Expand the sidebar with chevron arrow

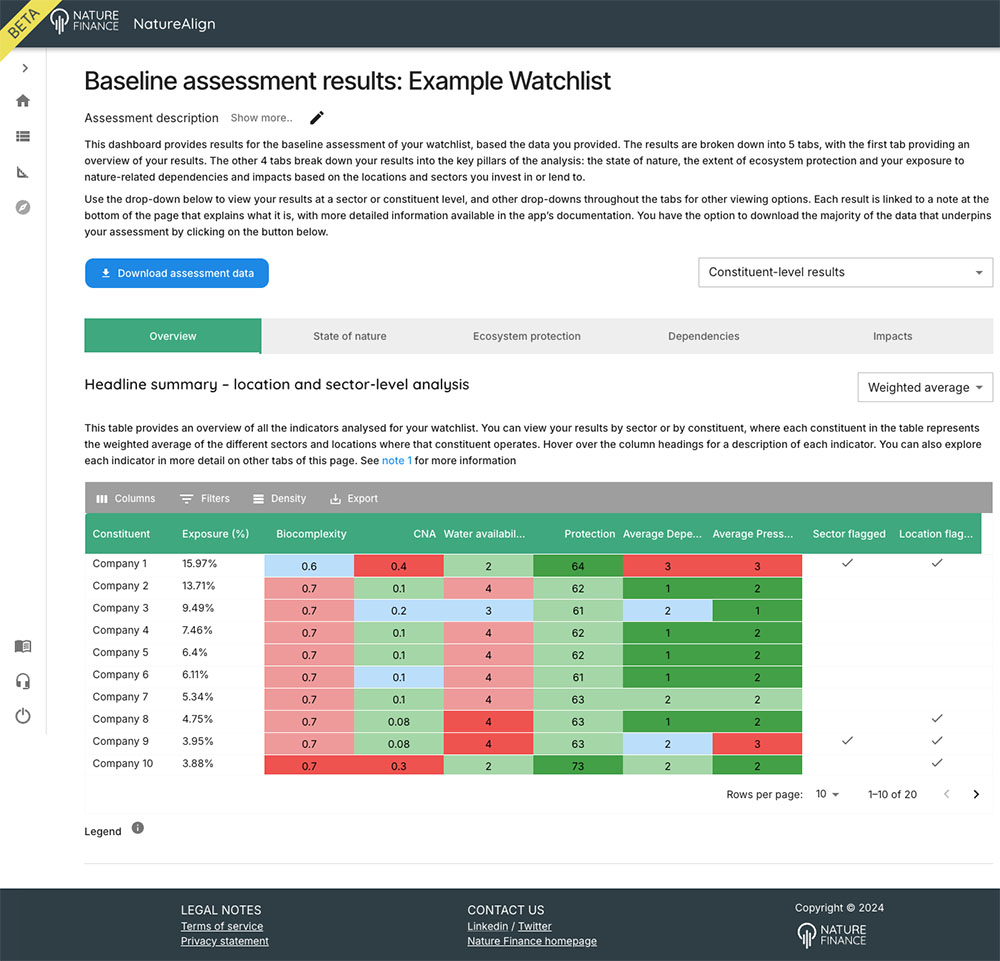tap(24, 68)
